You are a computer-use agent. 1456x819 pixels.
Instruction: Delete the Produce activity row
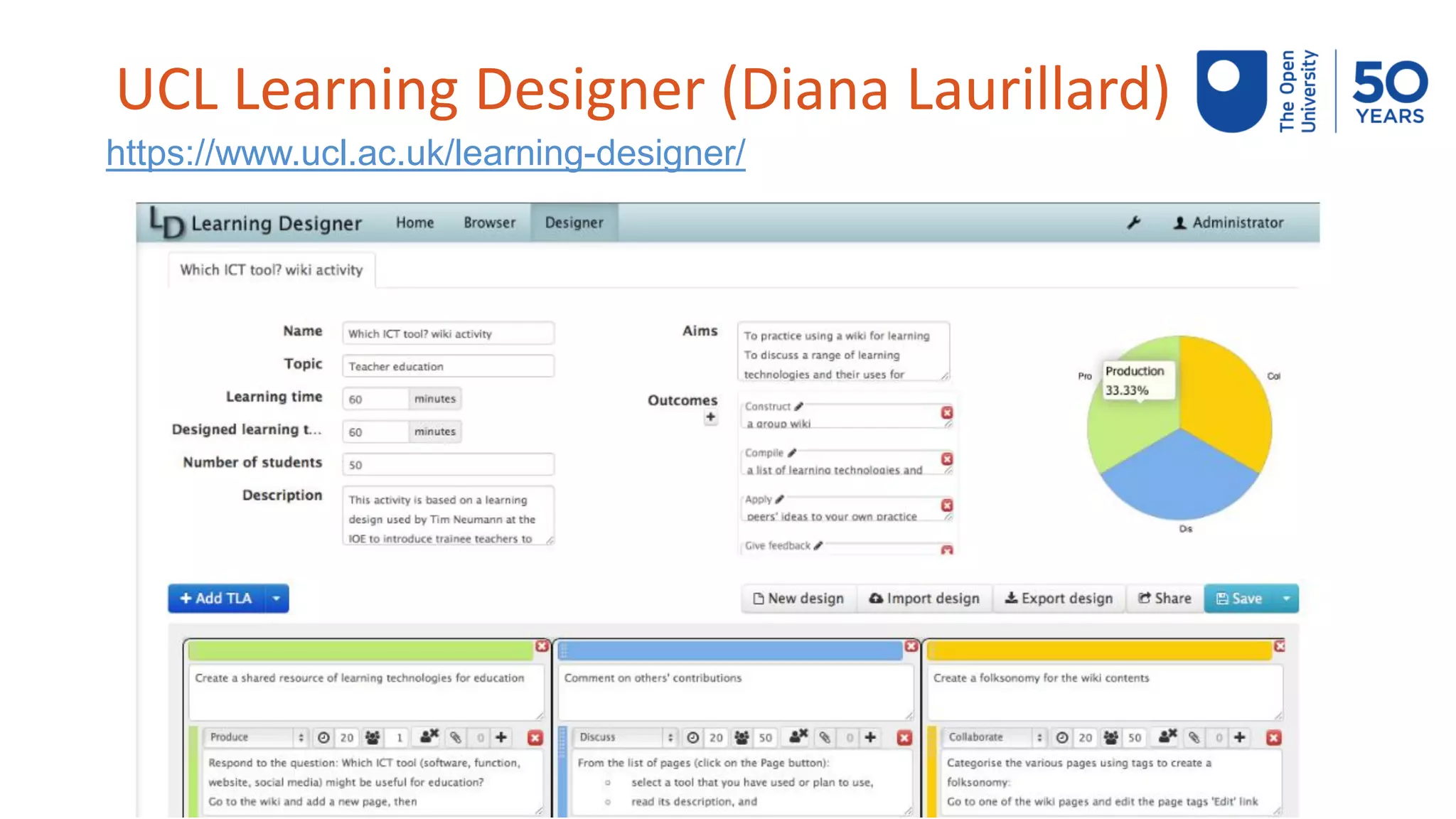(x=535, y=738)
